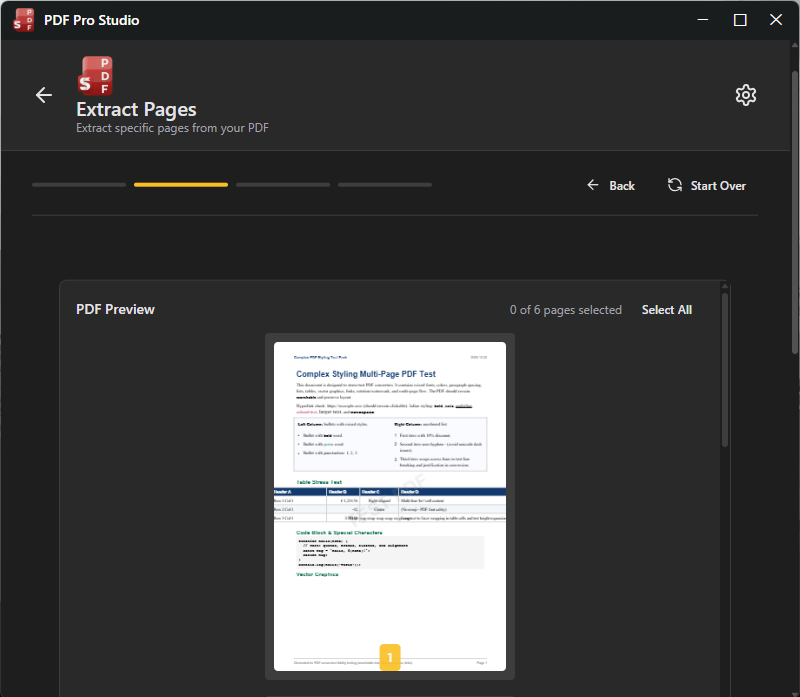Click the third step progress segment
800x697 pixels.
283,185
